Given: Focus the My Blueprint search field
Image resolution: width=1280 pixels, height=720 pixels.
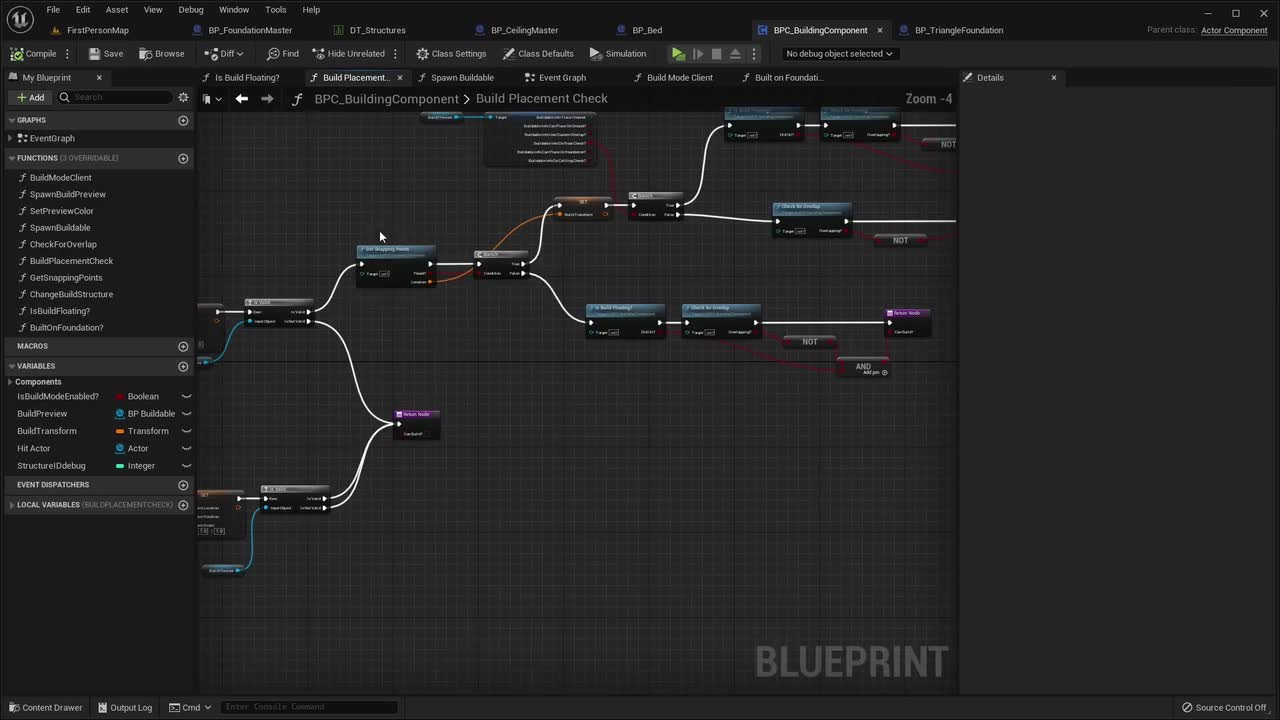Looking at the screenshot, I should [115, 97].
